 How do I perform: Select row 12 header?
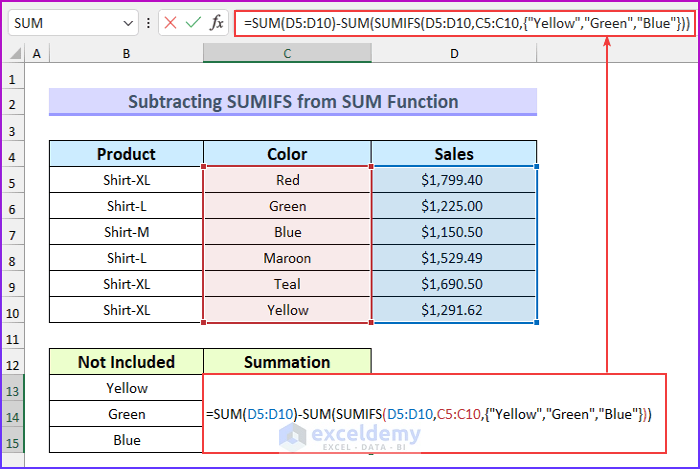tap(13, 362)
